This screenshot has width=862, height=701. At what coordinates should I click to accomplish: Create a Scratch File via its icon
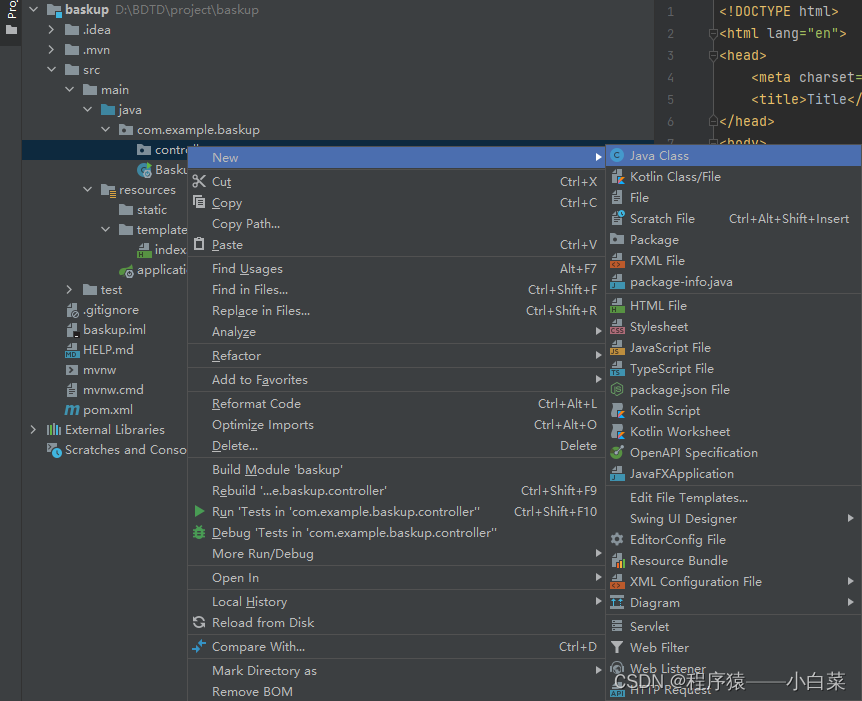coord(617,219)
